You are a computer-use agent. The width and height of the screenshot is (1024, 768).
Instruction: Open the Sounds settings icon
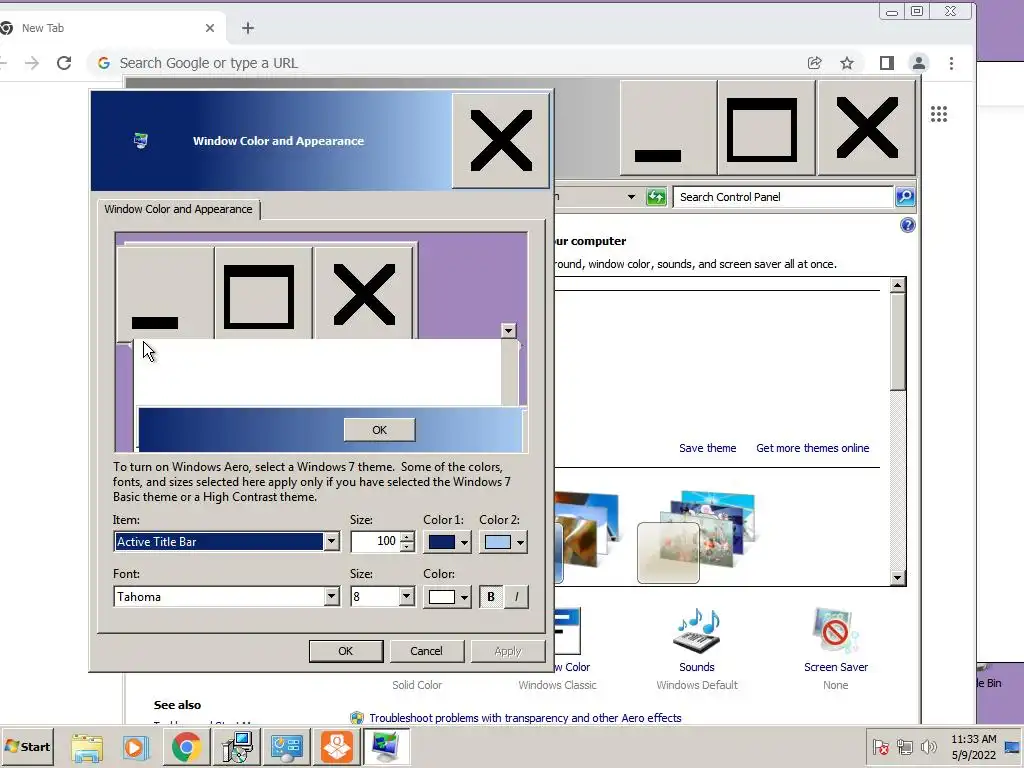[x=696, y=632]
